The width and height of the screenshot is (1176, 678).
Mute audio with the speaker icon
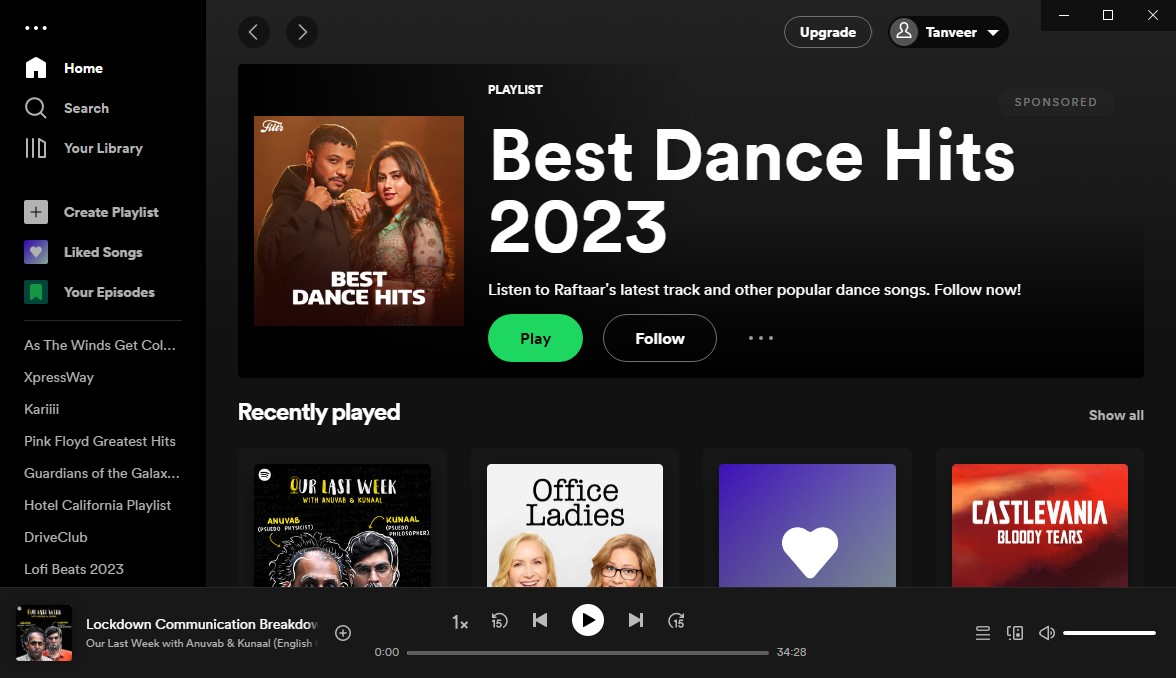pyautogui.click(x=1047, y=632)
